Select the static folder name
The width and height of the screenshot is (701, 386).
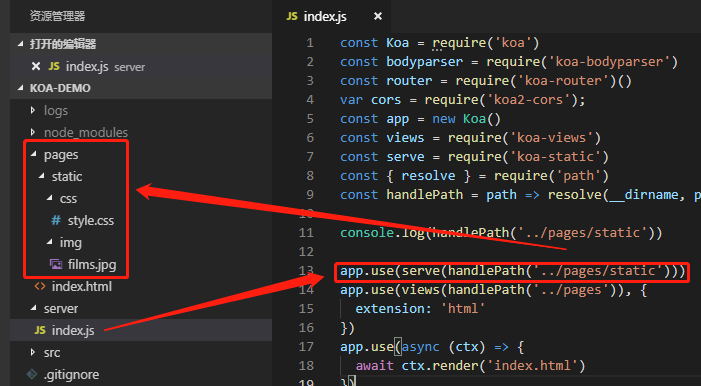[x=67, y=176]
